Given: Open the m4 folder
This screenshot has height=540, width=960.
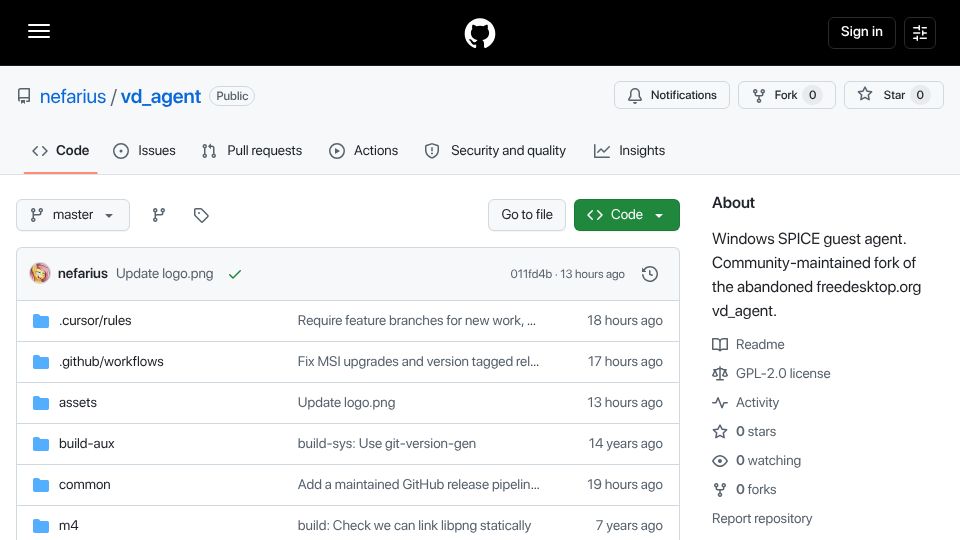Looking at the screenshot, I should (x=69, y=526).
